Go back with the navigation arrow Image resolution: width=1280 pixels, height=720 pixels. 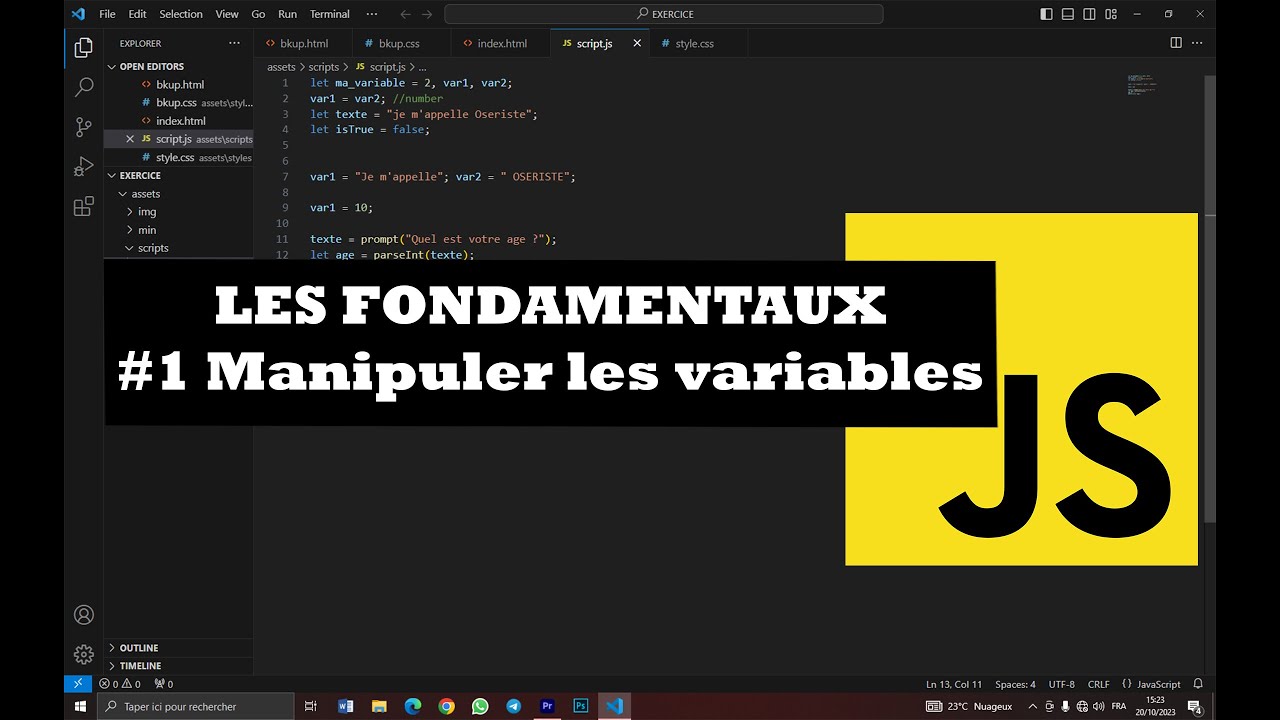pos(404,14)
